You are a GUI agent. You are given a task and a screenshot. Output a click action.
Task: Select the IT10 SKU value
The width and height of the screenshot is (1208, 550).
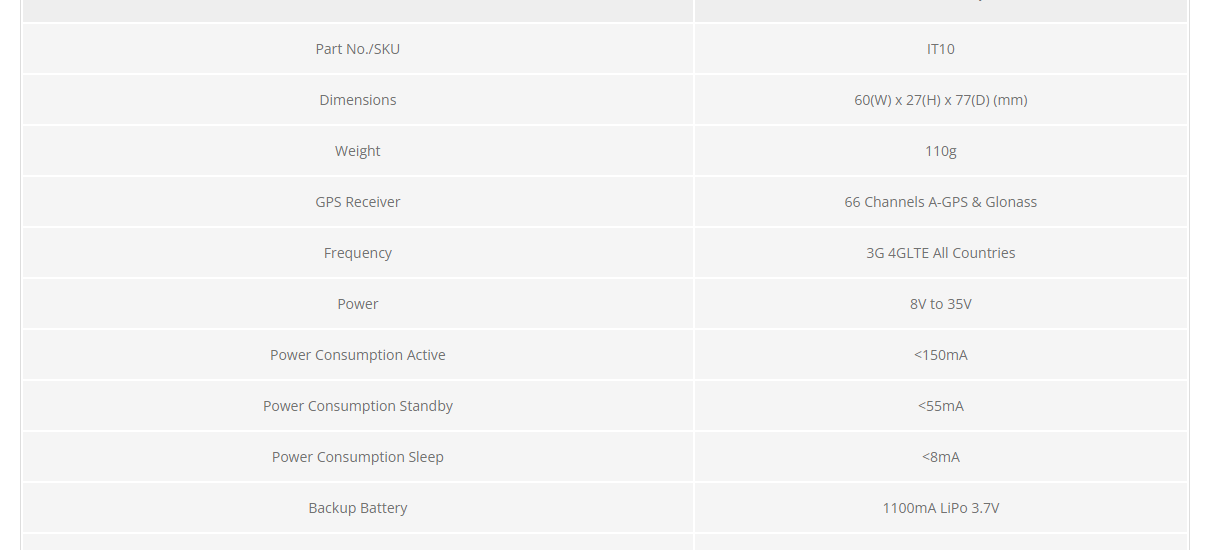click(x=941, y=49)
